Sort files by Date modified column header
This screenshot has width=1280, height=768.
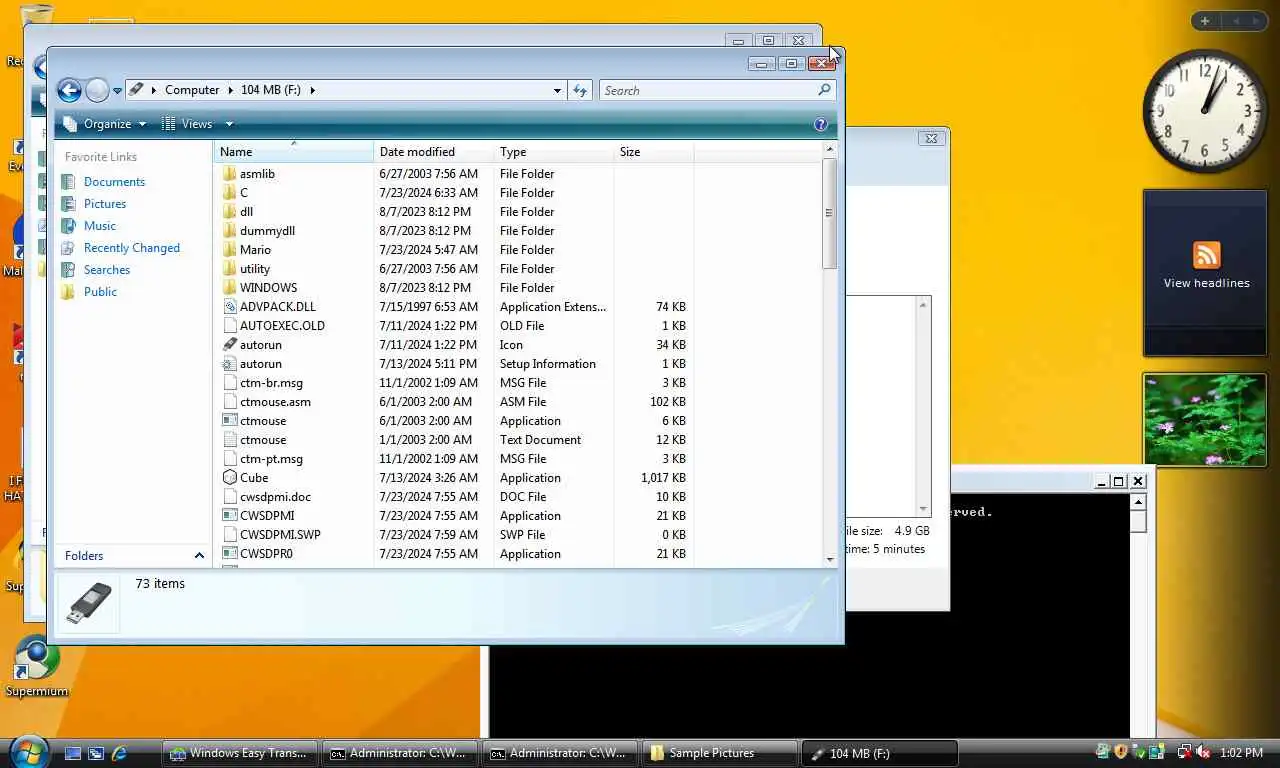(x=434, y=152)
